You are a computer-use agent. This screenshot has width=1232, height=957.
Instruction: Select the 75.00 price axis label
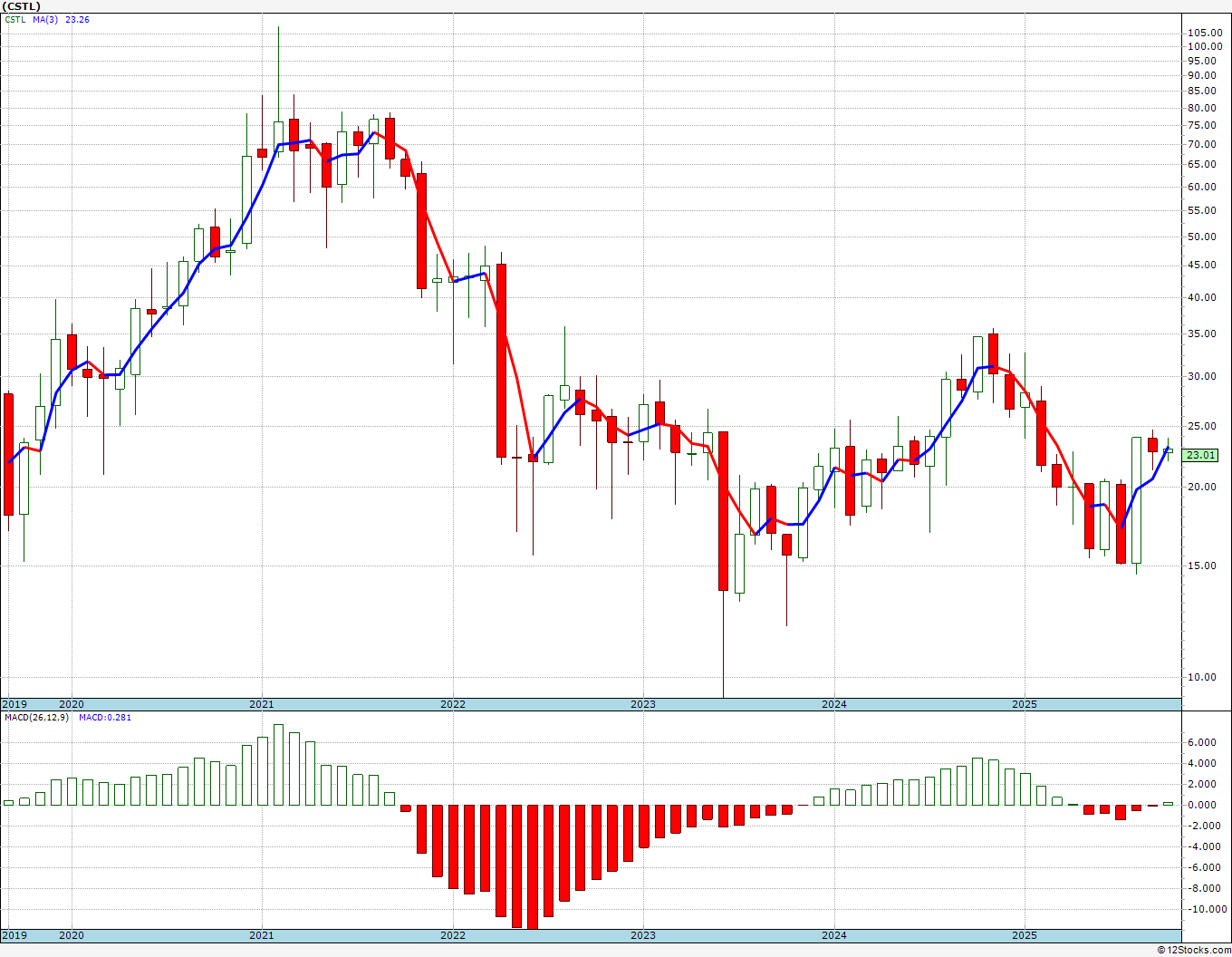point(1202,126)
